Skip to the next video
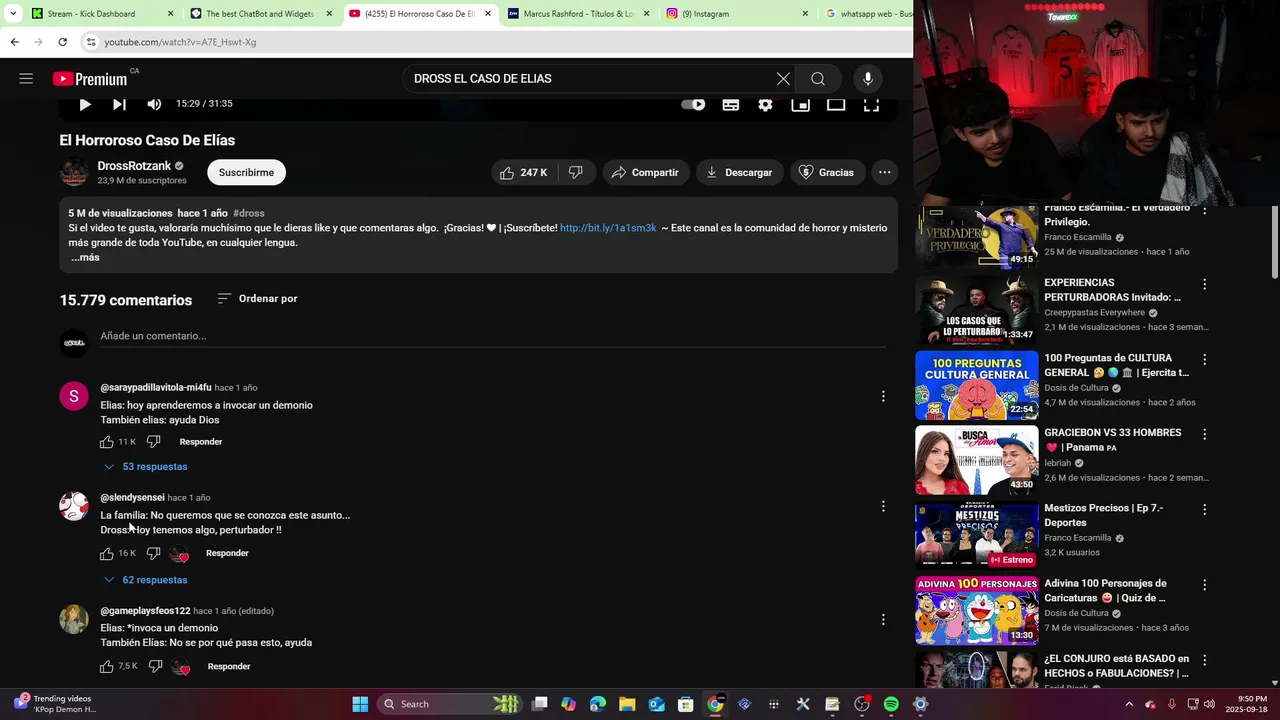Screen dimensions: 1280x720 [x=119, y=104]
